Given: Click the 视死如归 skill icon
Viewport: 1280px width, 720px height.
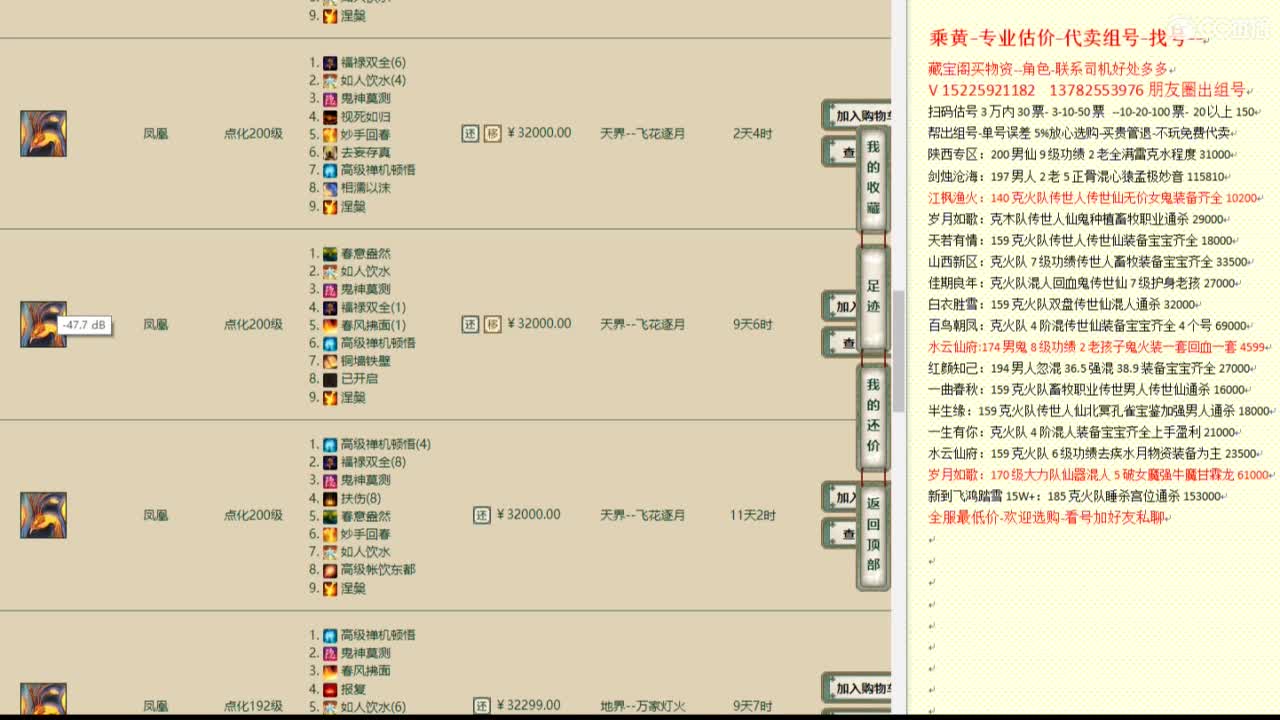Looking at the screenshot, I should tap(330, 116).
